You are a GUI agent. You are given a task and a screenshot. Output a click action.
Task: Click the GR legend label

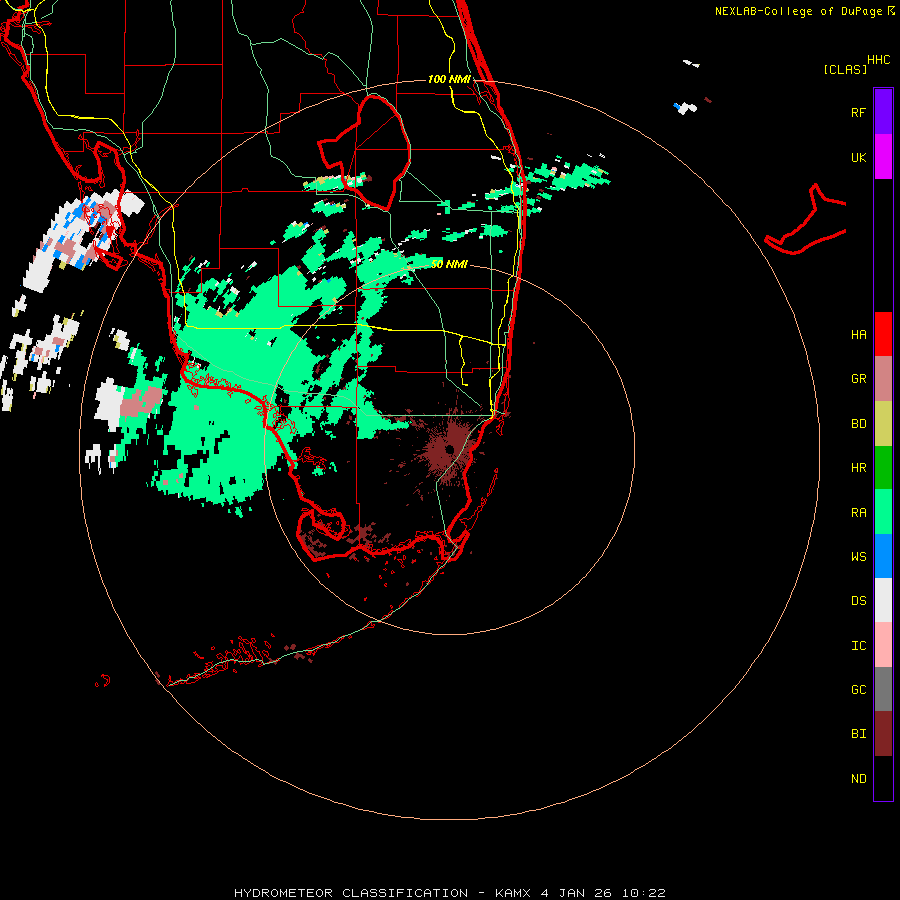pos(858,379)
